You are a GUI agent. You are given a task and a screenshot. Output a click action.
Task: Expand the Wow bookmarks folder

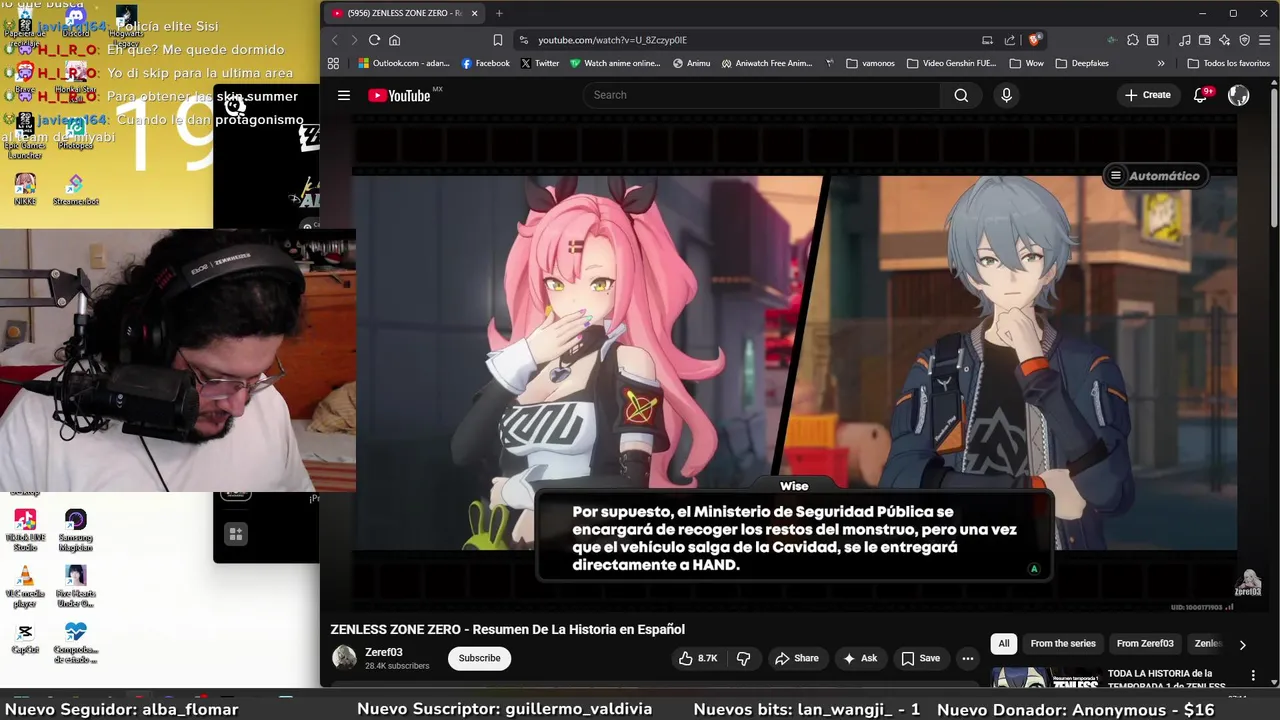pos(1027,63)
